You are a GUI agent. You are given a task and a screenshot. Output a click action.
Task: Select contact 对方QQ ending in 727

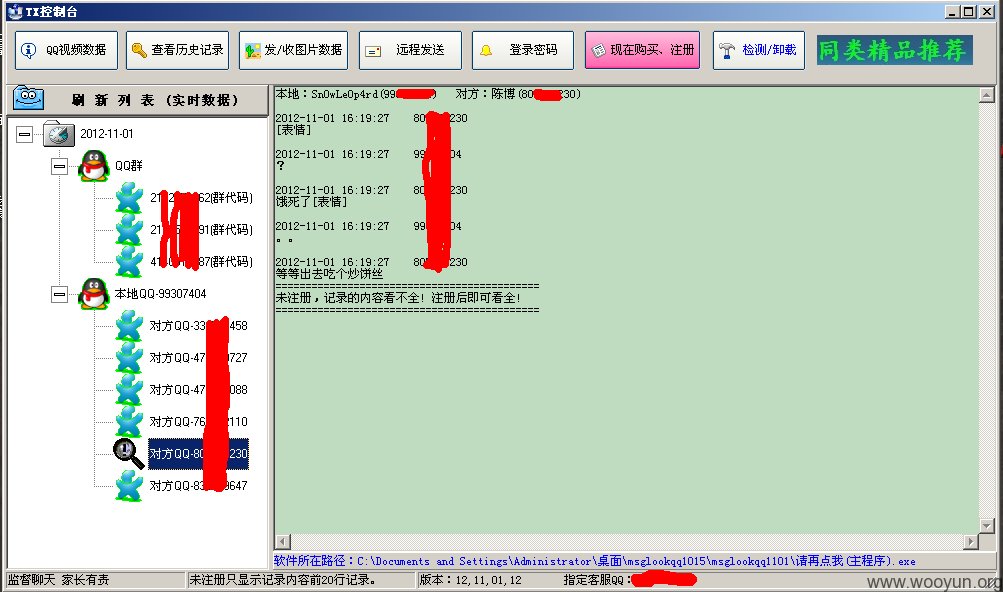click(x=198, y=358)
